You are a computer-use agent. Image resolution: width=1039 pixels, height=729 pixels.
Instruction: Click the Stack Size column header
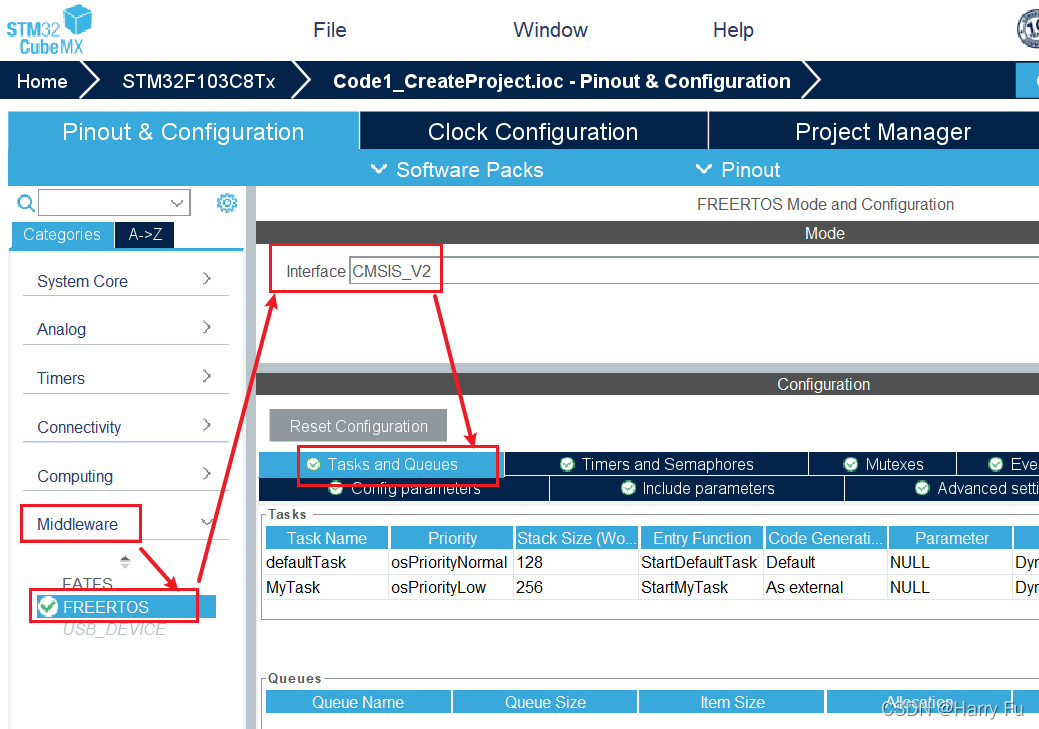click(576, 538)
